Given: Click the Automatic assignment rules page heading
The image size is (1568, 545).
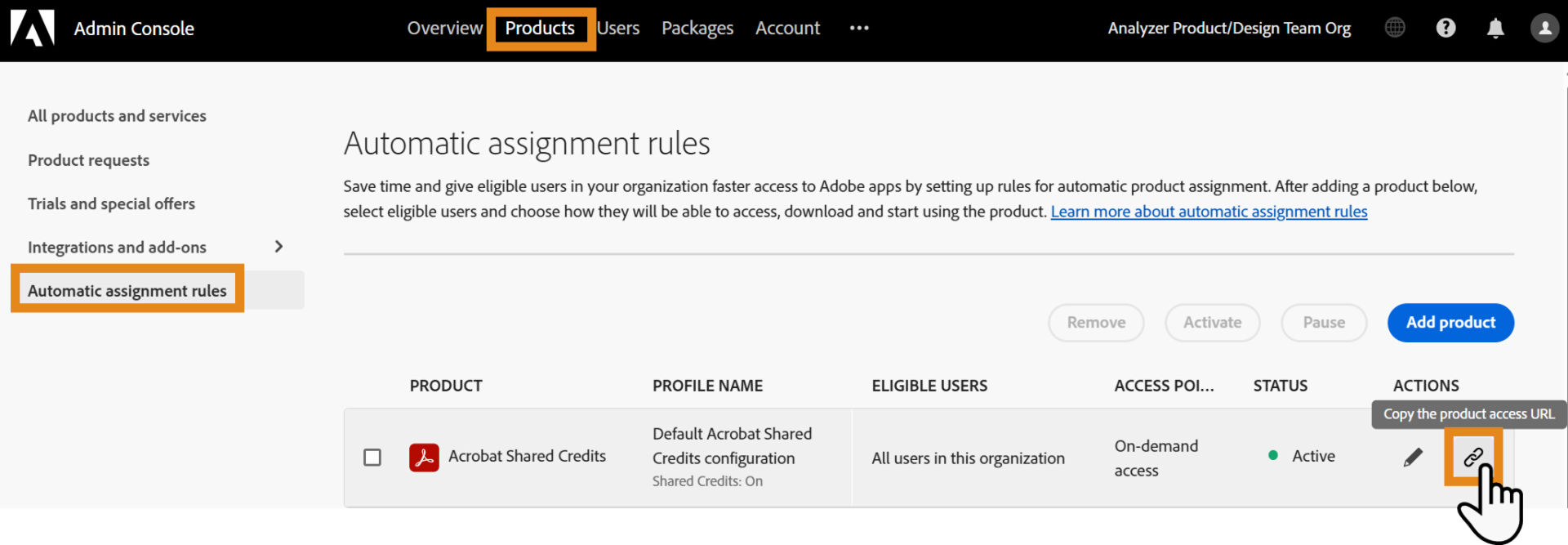Looking at the screenshot, I should (x=527, y=144).
